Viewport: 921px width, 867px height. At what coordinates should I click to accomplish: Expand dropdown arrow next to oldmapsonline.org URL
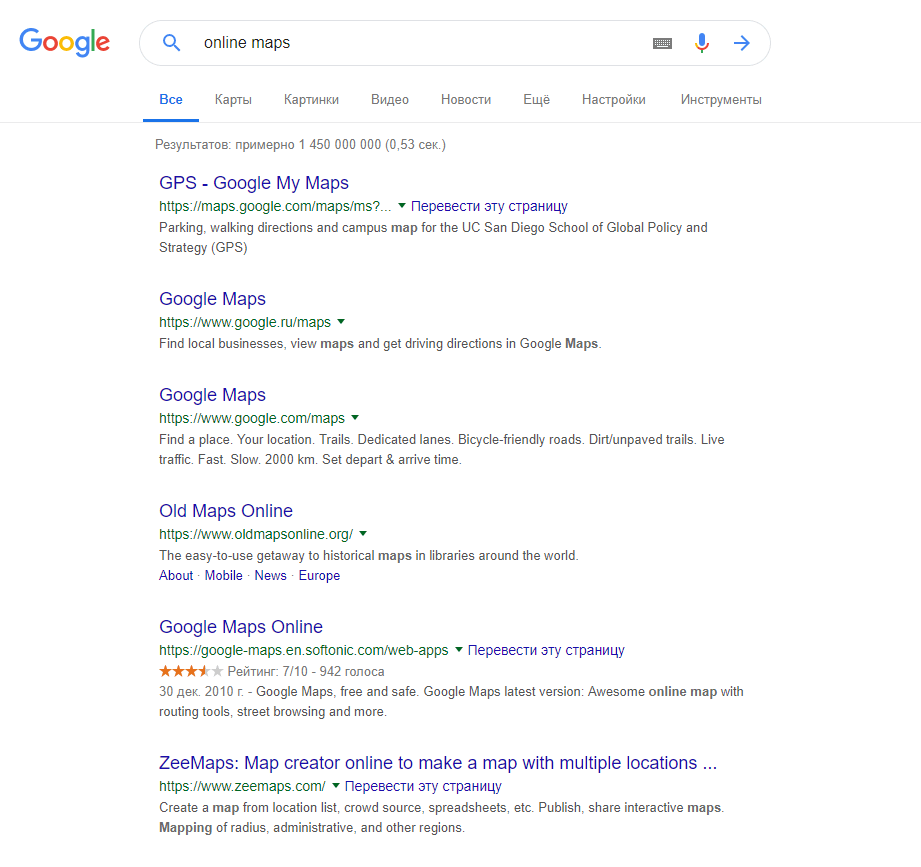(363, 533)
